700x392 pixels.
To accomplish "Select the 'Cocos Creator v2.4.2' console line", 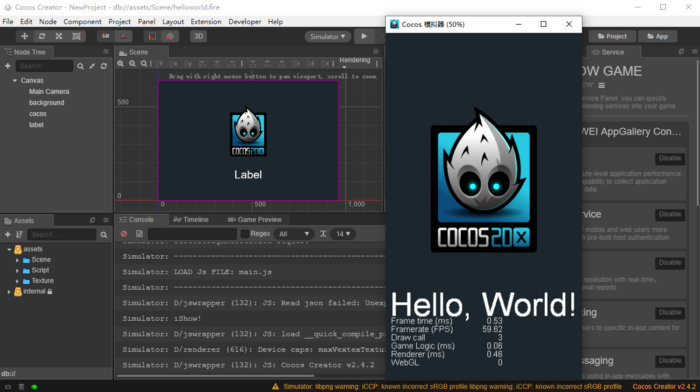I will coord(249,365).
